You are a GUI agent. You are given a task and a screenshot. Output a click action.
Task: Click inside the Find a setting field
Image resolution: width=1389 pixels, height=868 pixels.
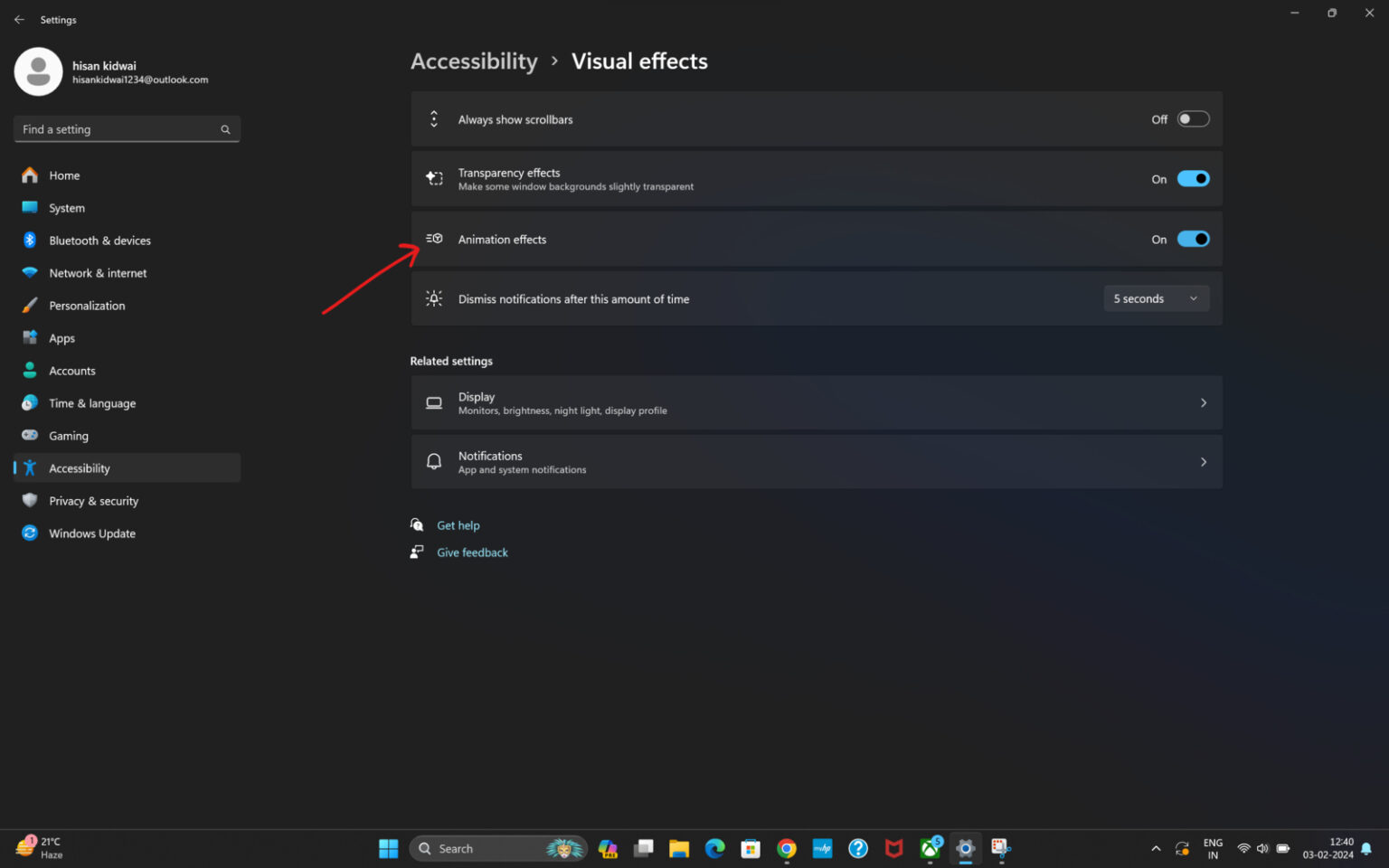coord(118,128)
